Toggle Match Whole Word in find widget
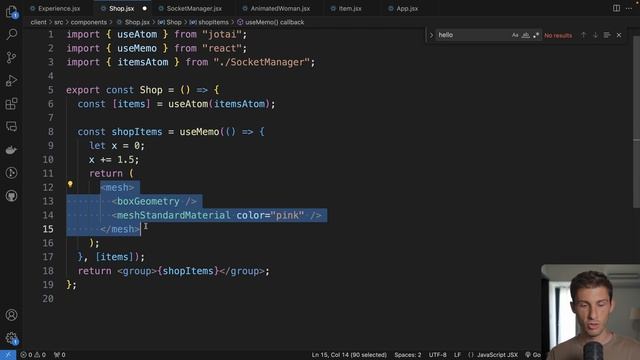This screenshot has width=640, height=360. pyautogui.click(x=526, y=35)
